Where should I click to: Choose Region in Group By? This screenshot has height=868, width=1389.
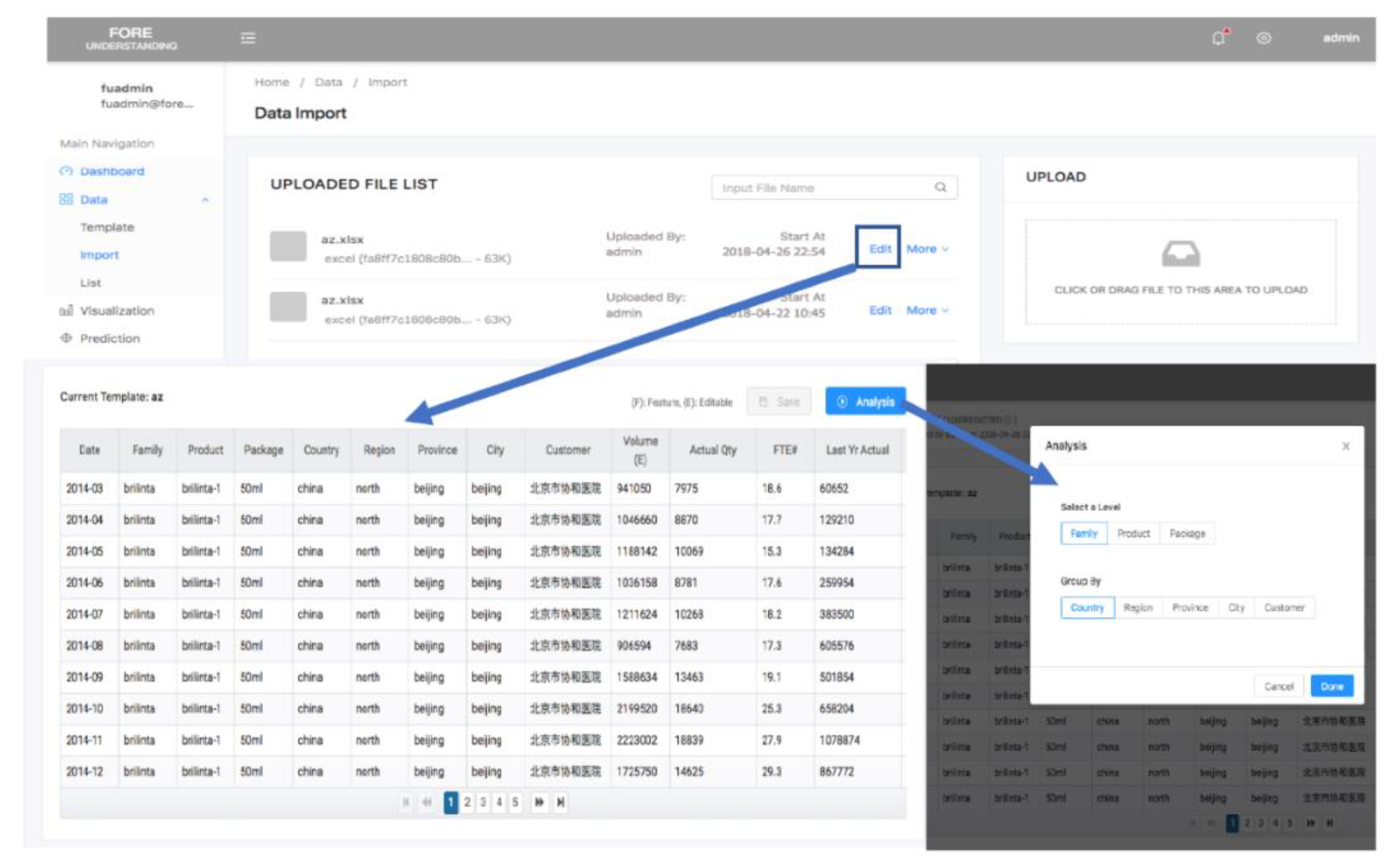[x=1138, y=607]
